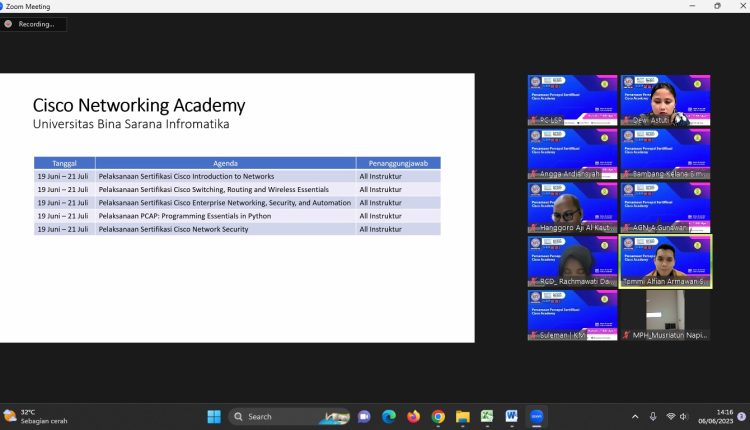Click the notification badge beside the date
This screenshot has height=430, width=750.
[741, 417]
